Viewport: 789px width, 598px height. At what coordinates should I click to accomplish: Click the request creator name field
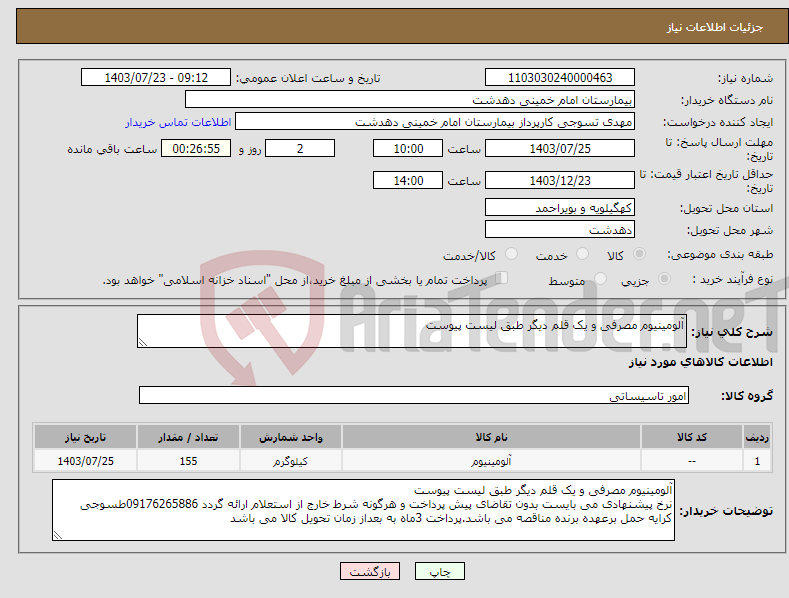pos(435,121)
